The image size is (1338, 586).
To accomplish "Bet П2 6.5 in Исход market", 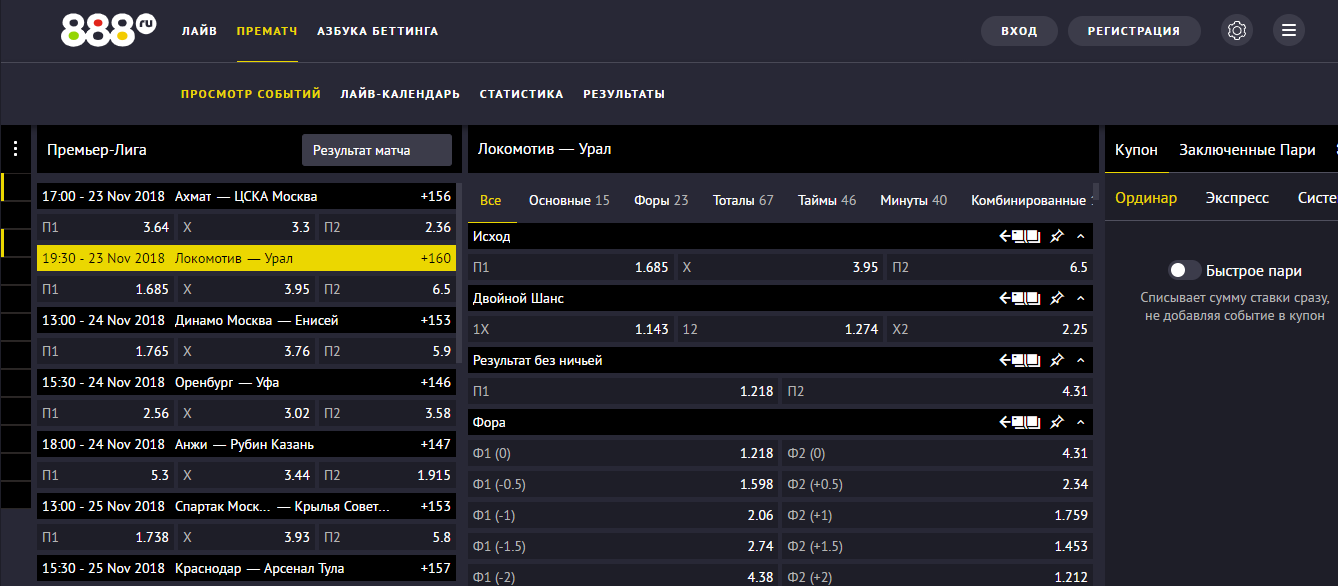I will [989, 268].
